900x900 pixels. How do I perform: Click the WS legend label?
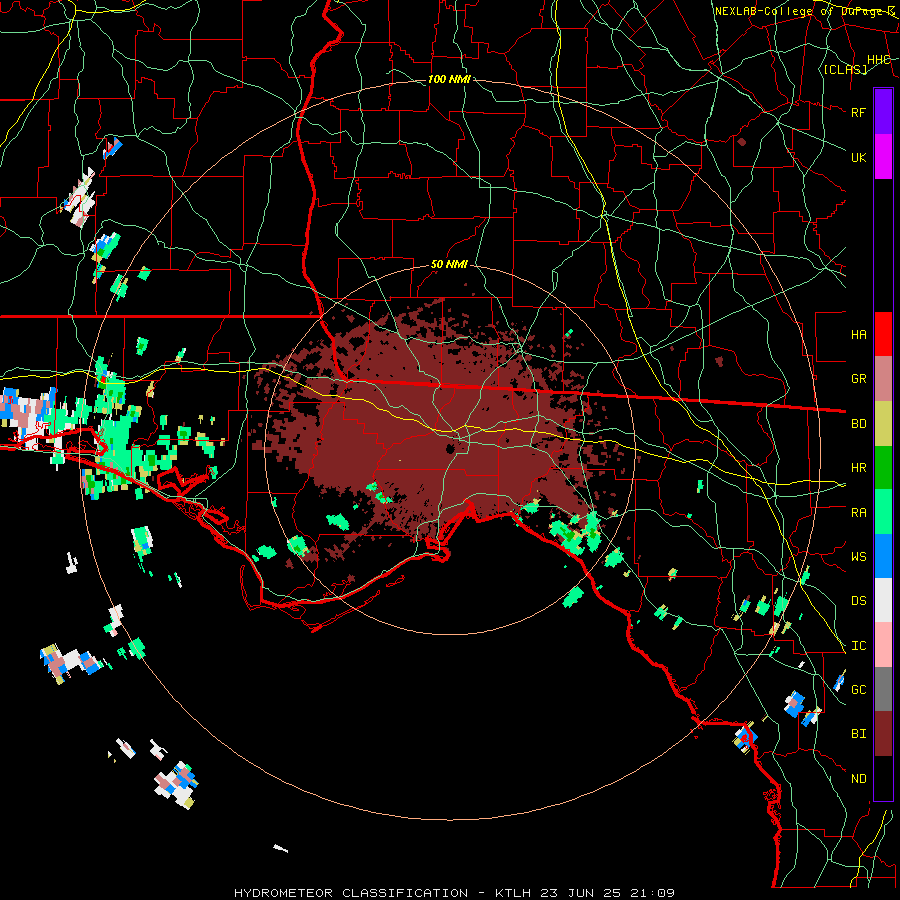pos(858,556)
